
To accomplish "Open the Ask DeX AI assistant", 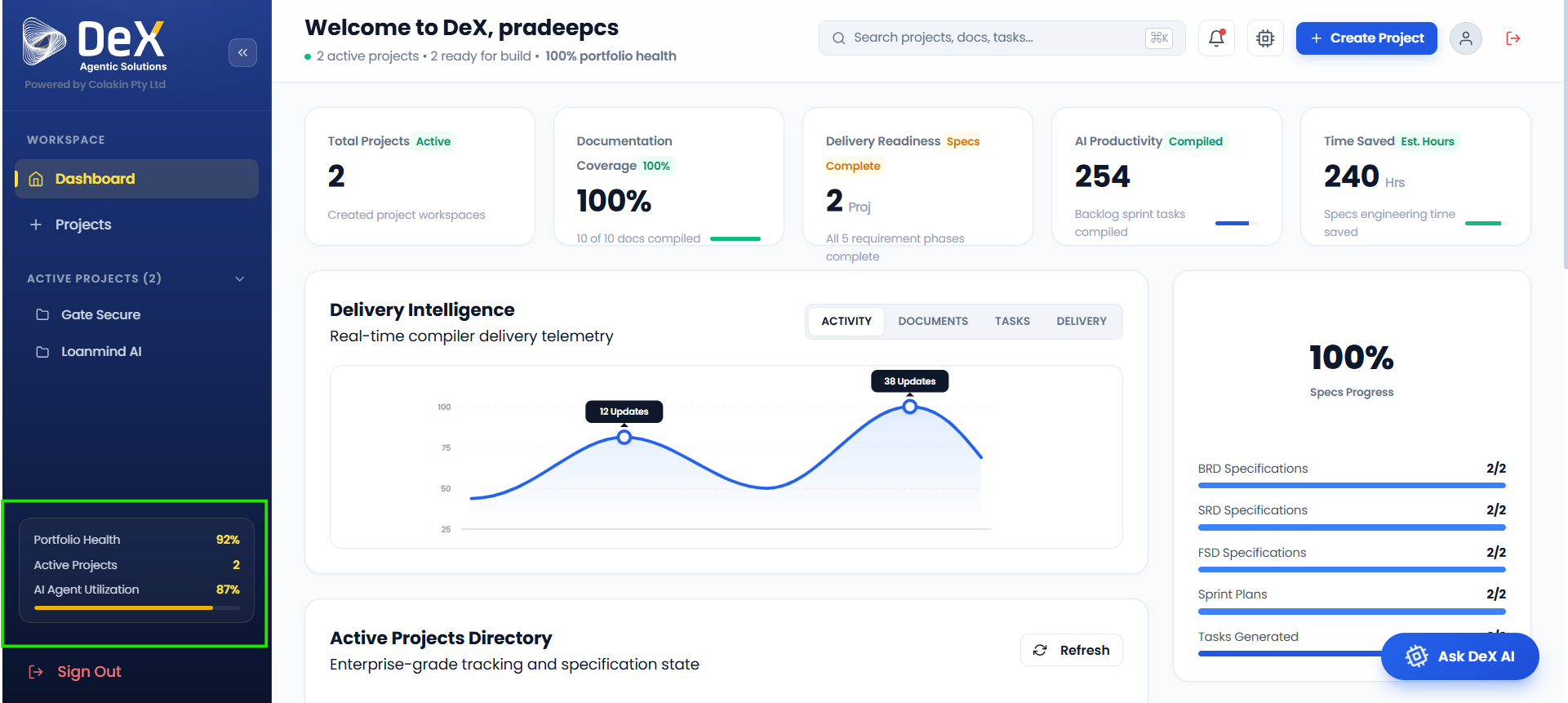I will click(1460, 656).
